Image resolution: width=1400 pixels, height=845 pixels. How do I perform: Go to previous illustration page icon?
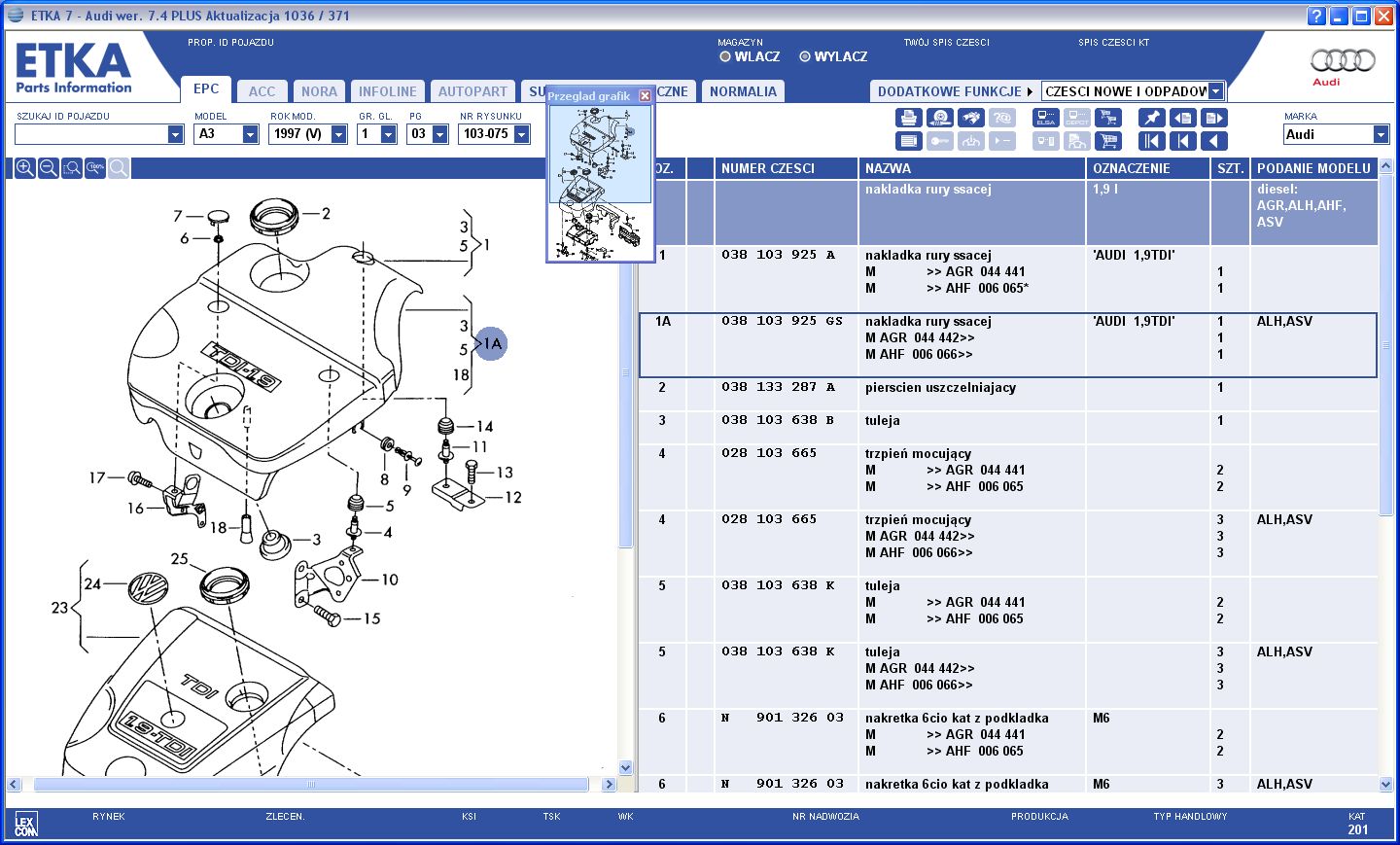pyautogui.click(x=1182, y=118)
